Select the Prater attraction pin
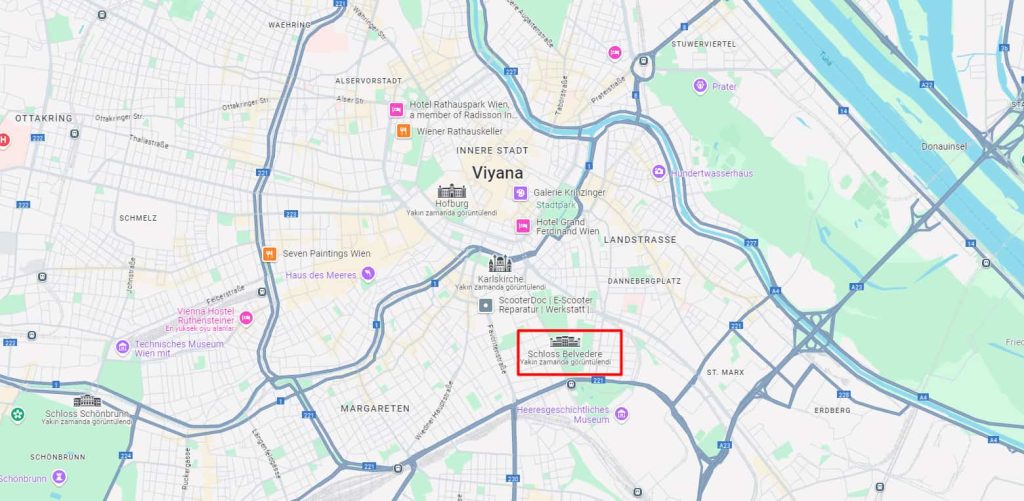Screen dimensions: 1024x501 700,86
